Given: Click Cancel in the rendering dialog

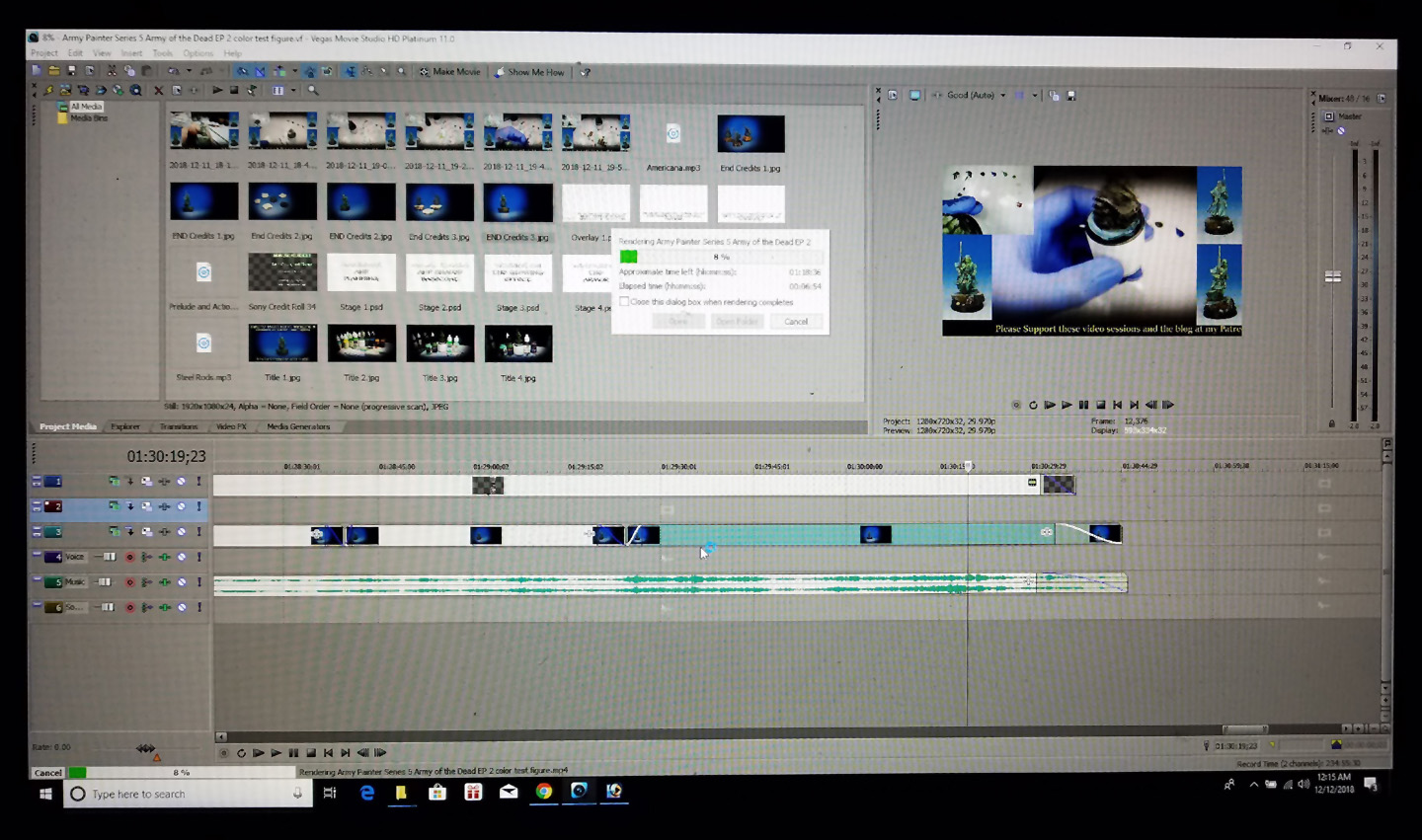Looking at the screenshot, I should click(x=796, y=322).
